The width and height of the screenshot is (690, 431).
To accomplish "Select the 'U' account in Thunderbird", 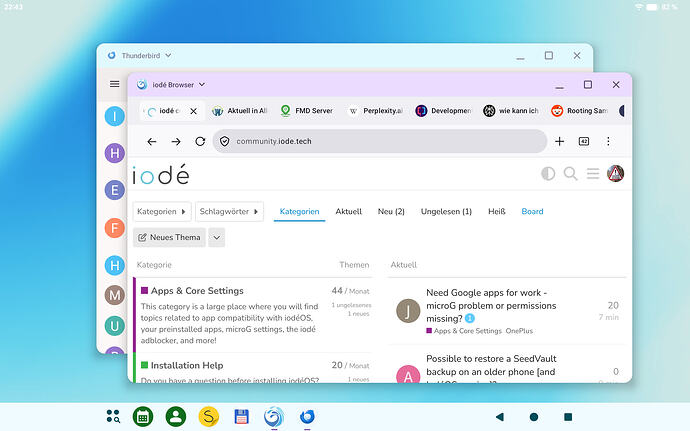I will [114, 326].
